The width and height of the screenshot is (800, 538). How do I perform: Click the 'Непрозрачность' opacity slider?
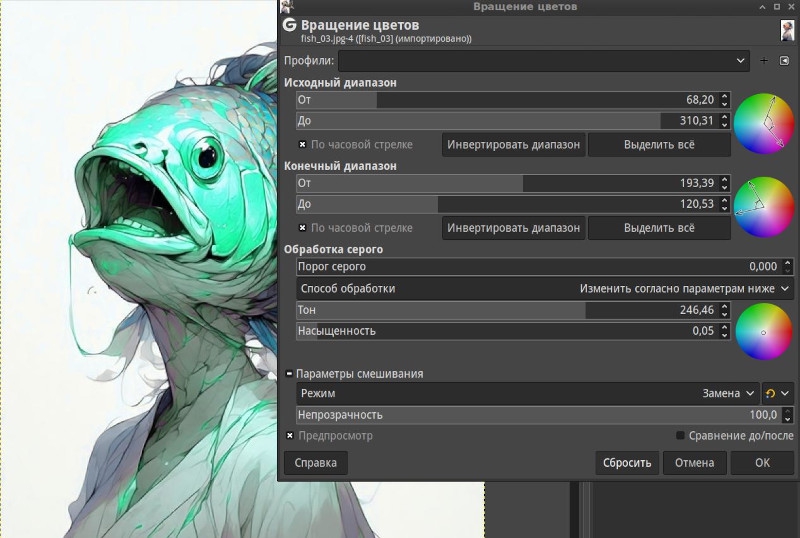pyautogui.click(x=537, y=415)
